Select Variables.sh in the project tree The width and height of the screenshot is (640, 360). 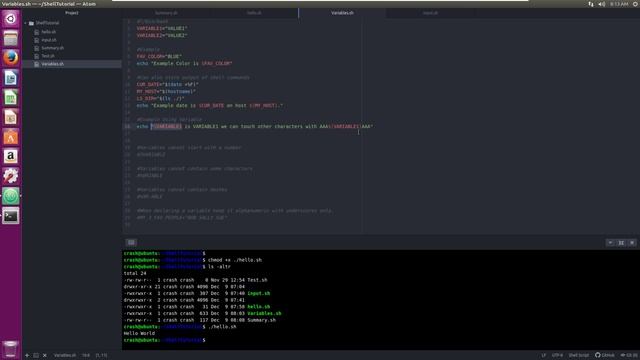click(x=52, y=64)
